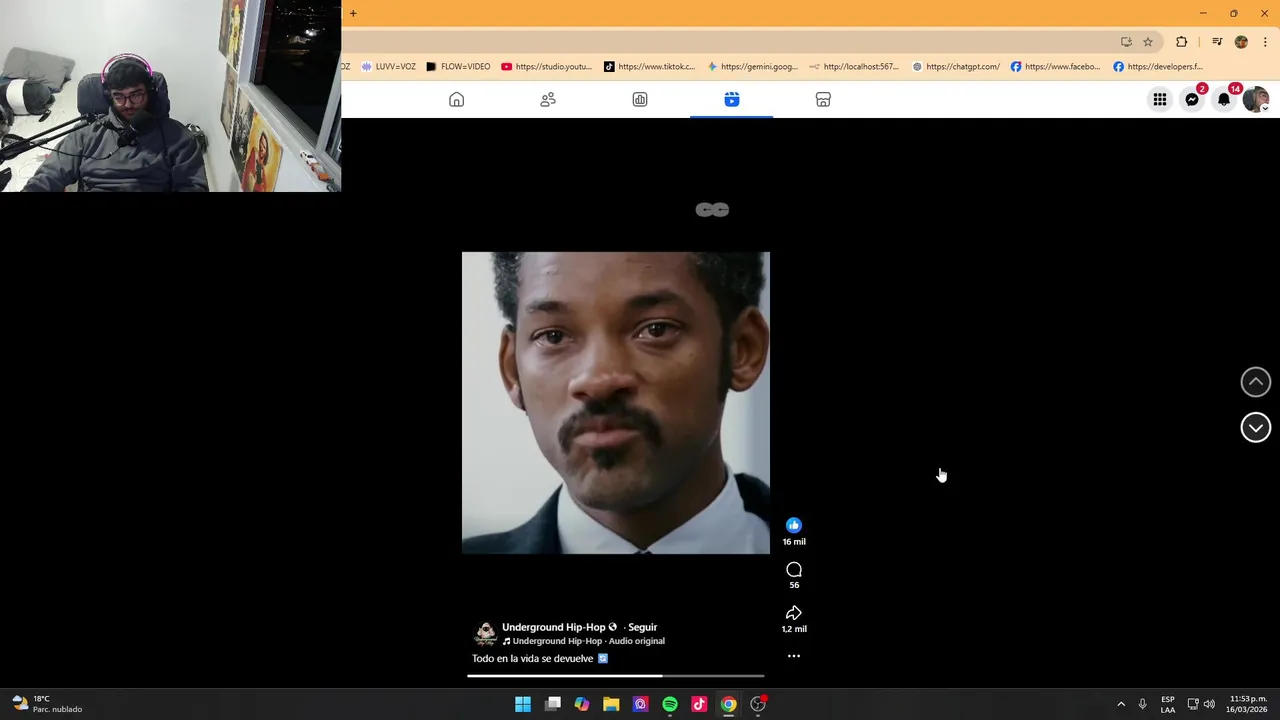Image resolution: width=1280 pixels, height=720 pixels.
Task: Open volume control in tray
Action: tap(1209, 704)
